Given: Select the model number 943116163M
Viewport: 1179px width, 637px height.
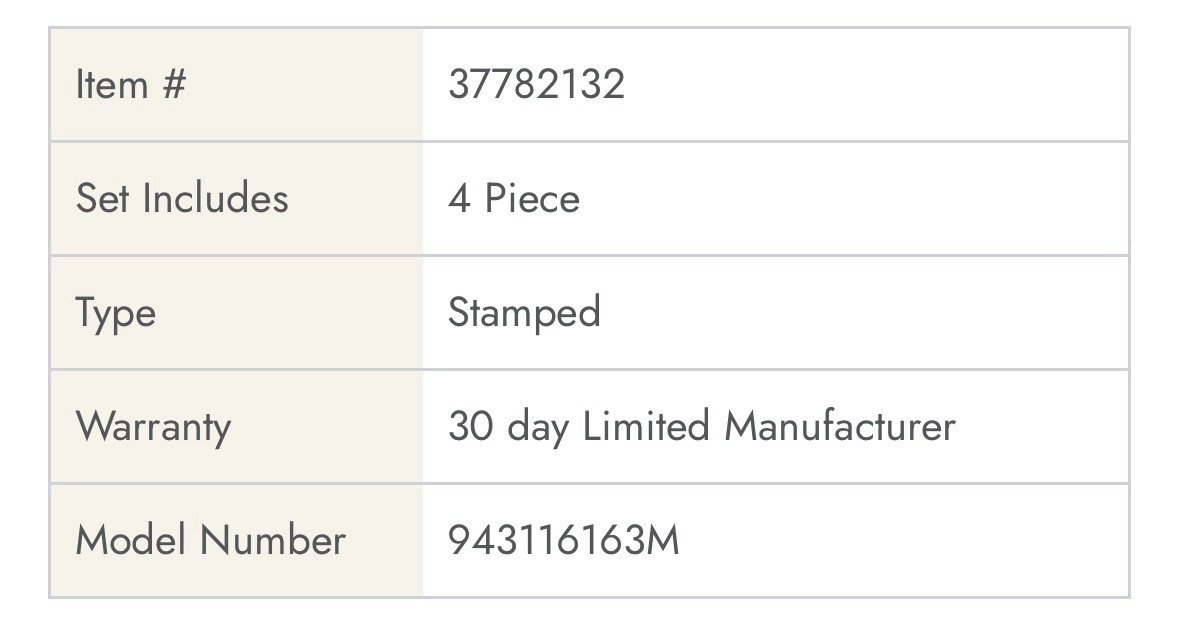Looking at the screenshot, I should click(x=563, y=541).
